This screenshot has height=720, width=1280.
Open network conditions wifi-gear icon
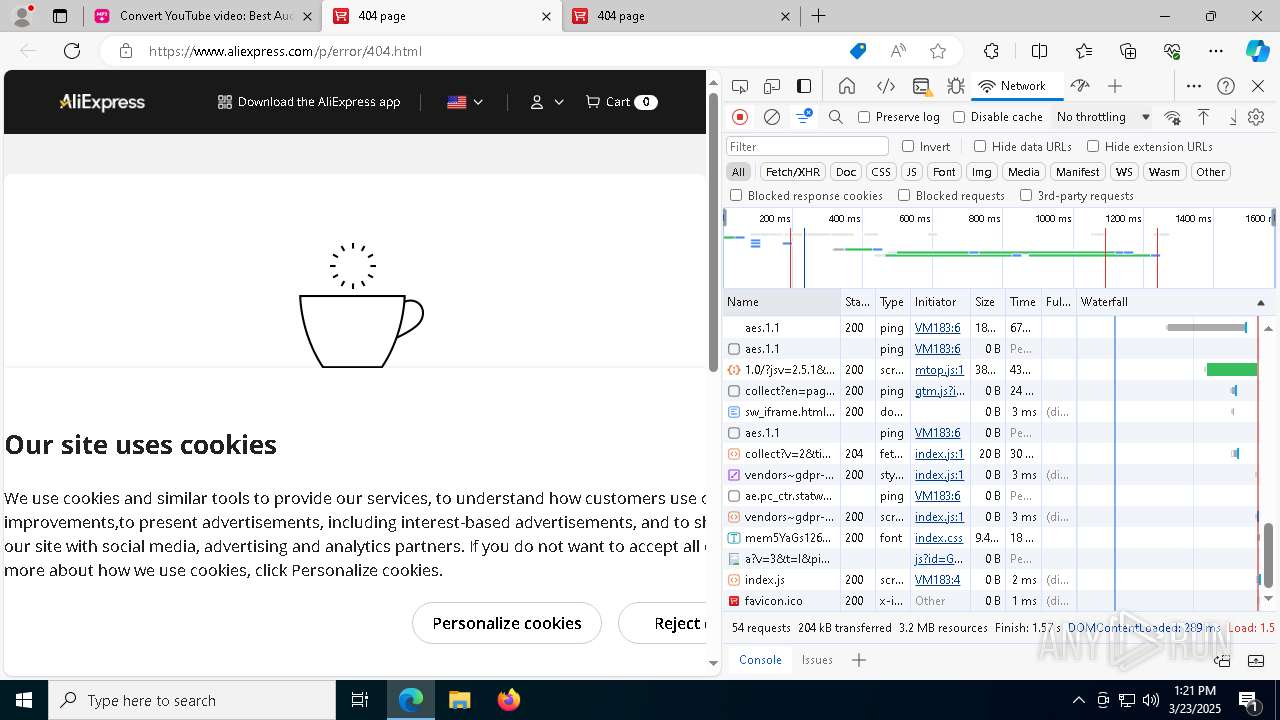pos(1173,117)
